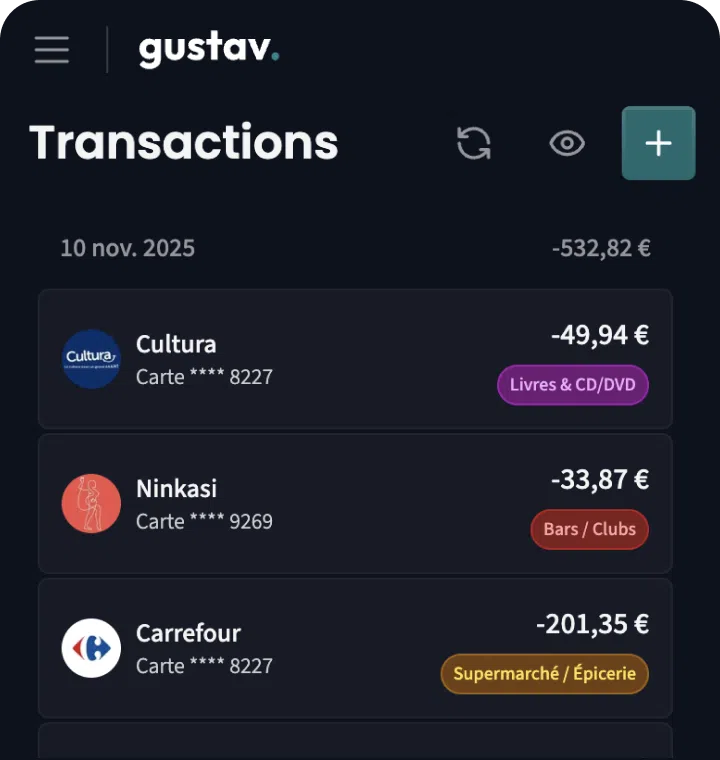Click the daily total -532,82 €
Viewport: 720px width, 760px height.
point(601,248)
